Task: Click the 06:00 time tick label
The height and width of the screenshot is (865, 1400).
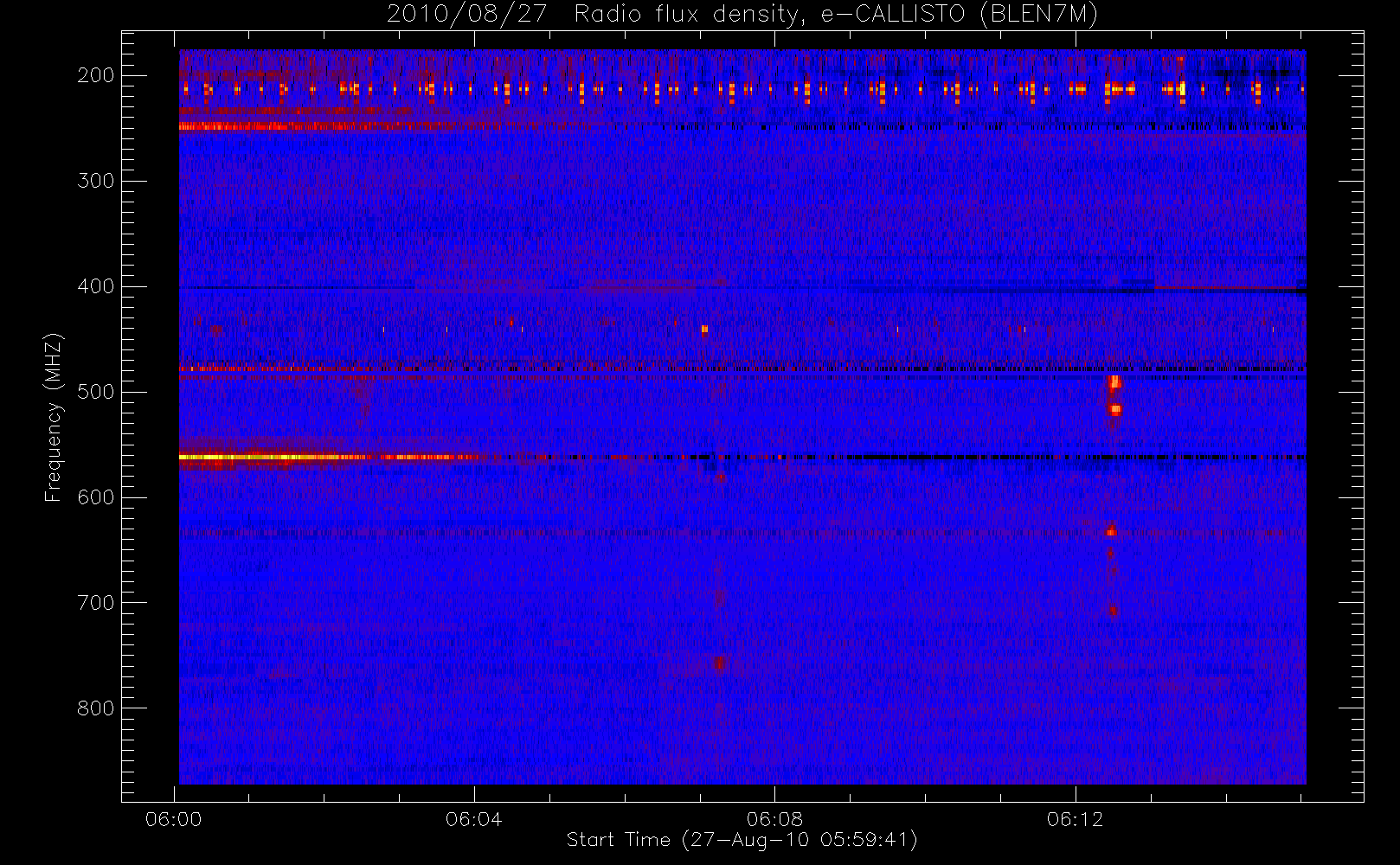Action: 174,819
